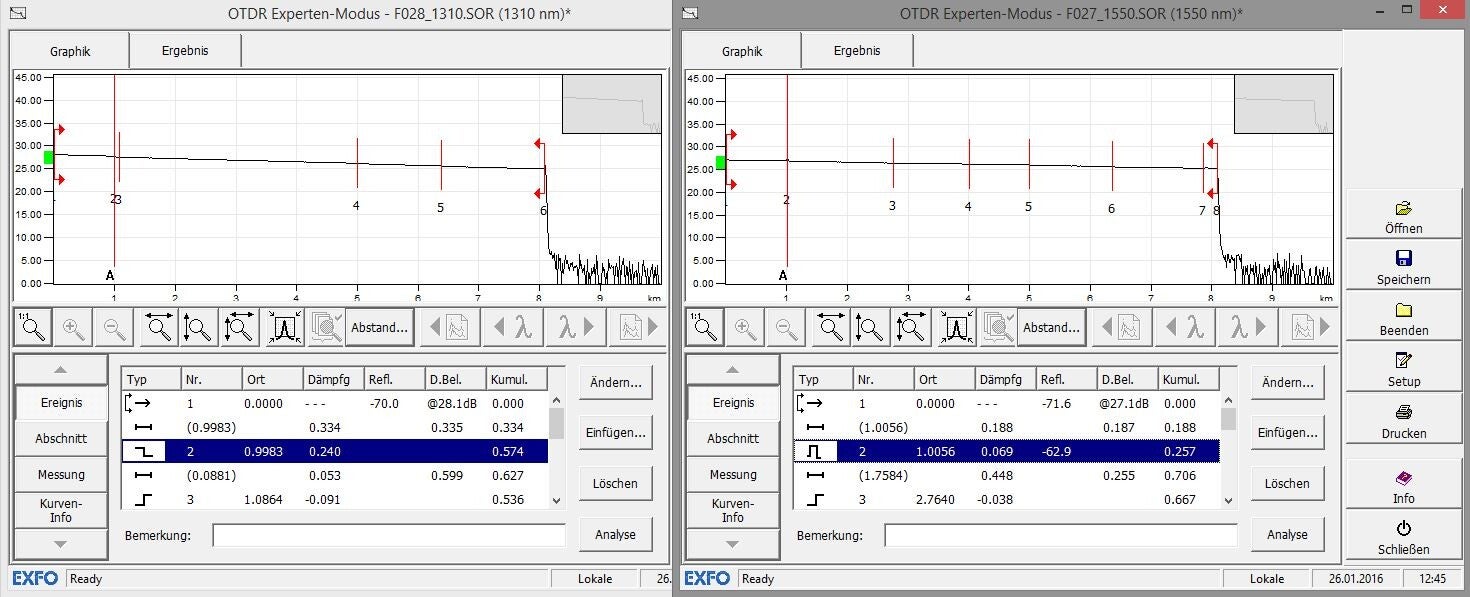Click next wavelength lambda arrow in 1310 nm window
The image size is (1470, 597).
[x=580, y=327]
